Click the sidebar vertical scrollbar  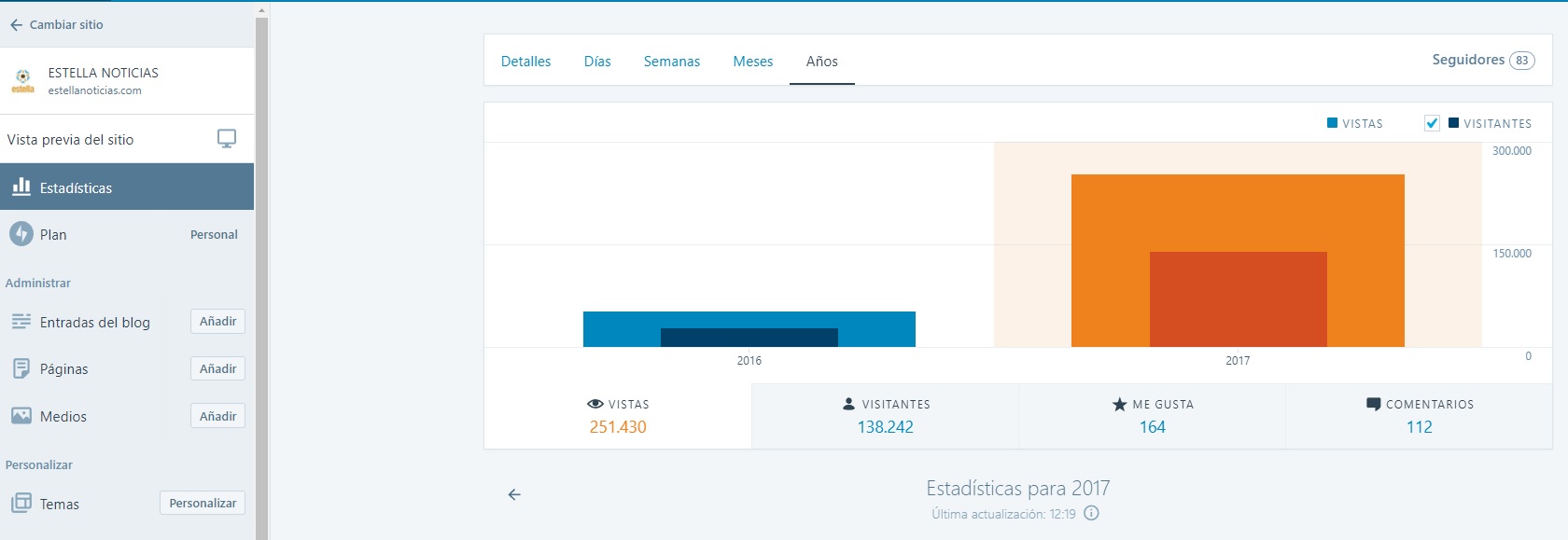(x=261, y=280)
